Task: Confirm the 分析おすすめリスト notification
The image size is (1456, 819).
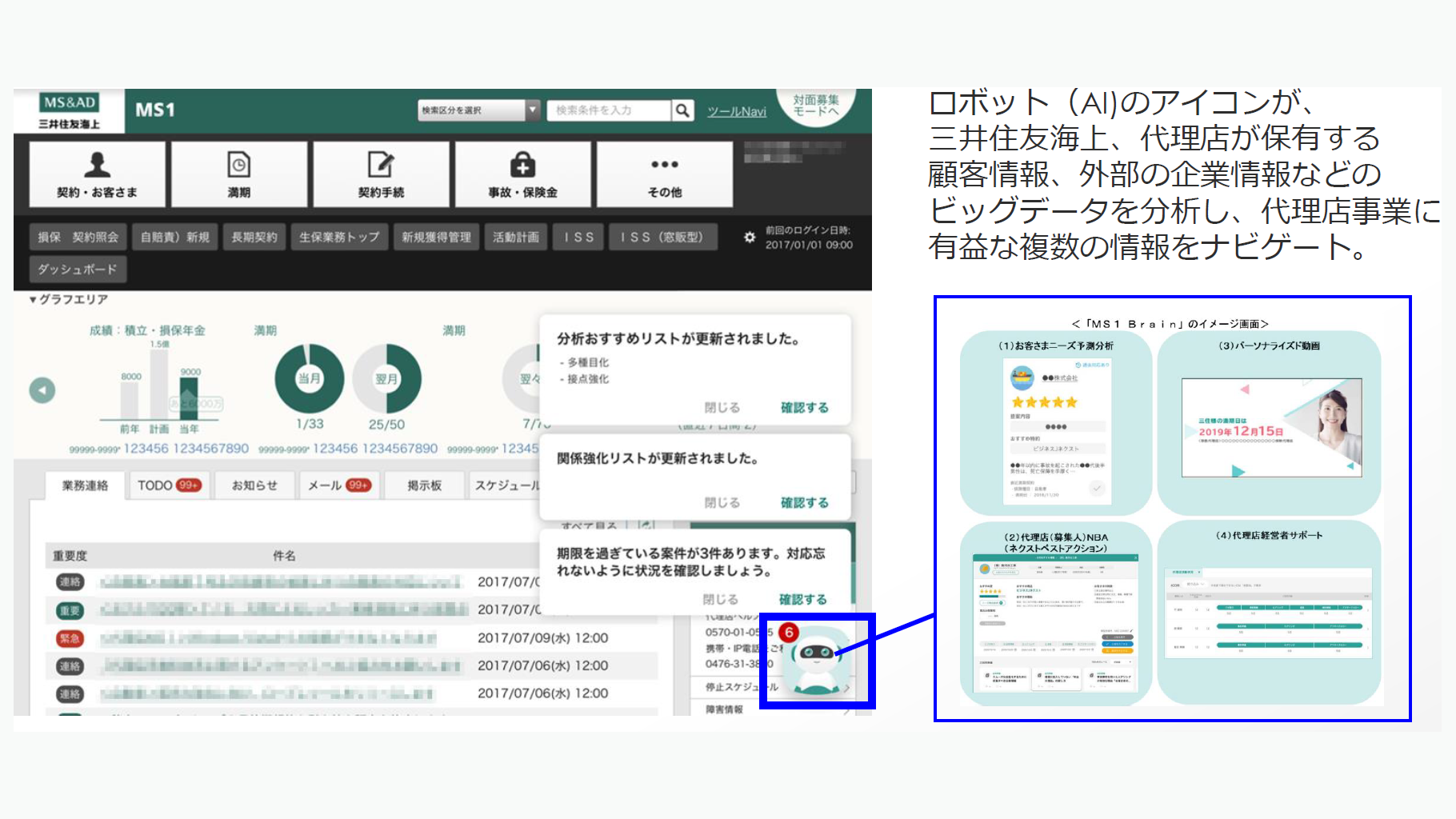Action: click(804, 408)
